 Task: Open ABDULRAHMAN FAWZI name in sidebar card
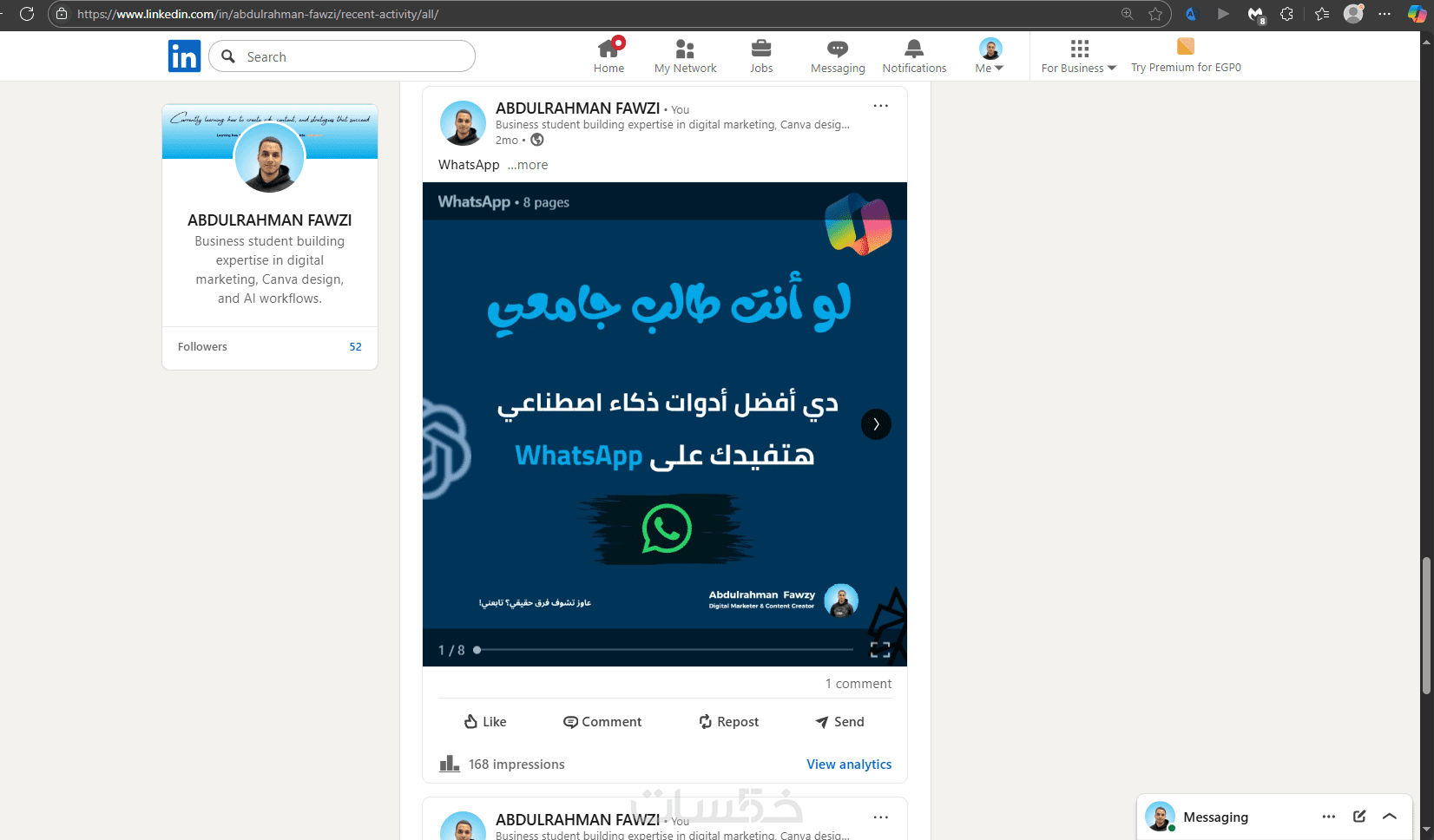(x=270, y=220)
